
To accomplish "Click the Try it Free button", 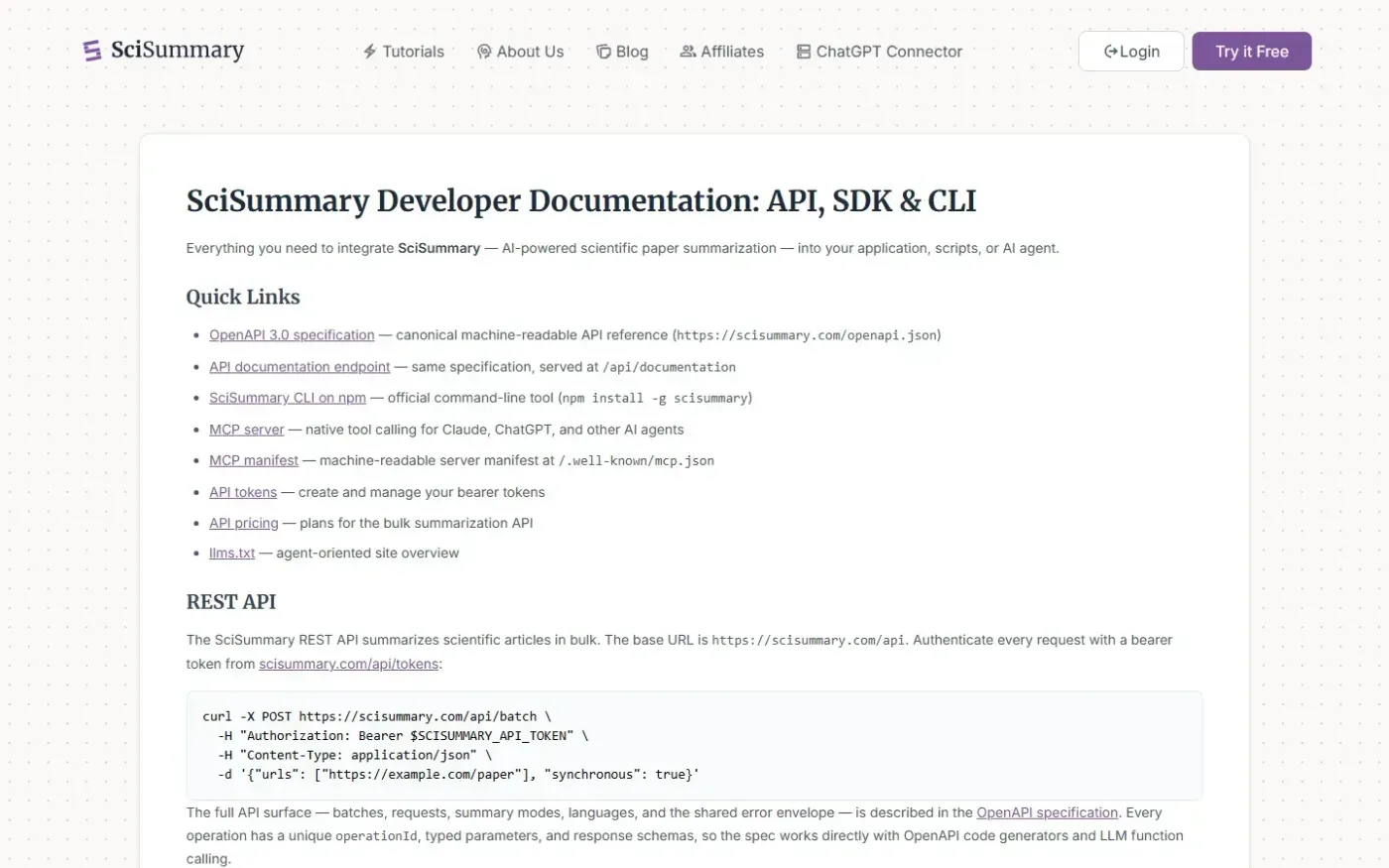I will coord(1252,52).
